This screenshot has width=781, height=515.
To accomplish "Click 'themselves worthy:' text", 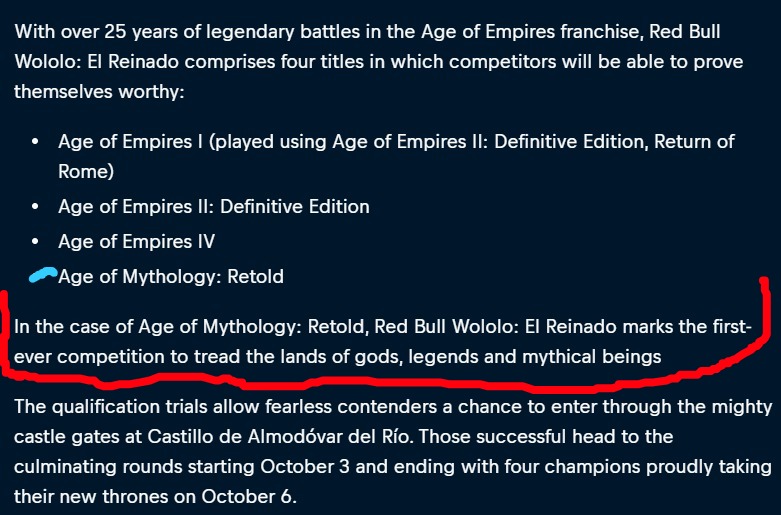I will pyautogui.click(x=99, y=92).
